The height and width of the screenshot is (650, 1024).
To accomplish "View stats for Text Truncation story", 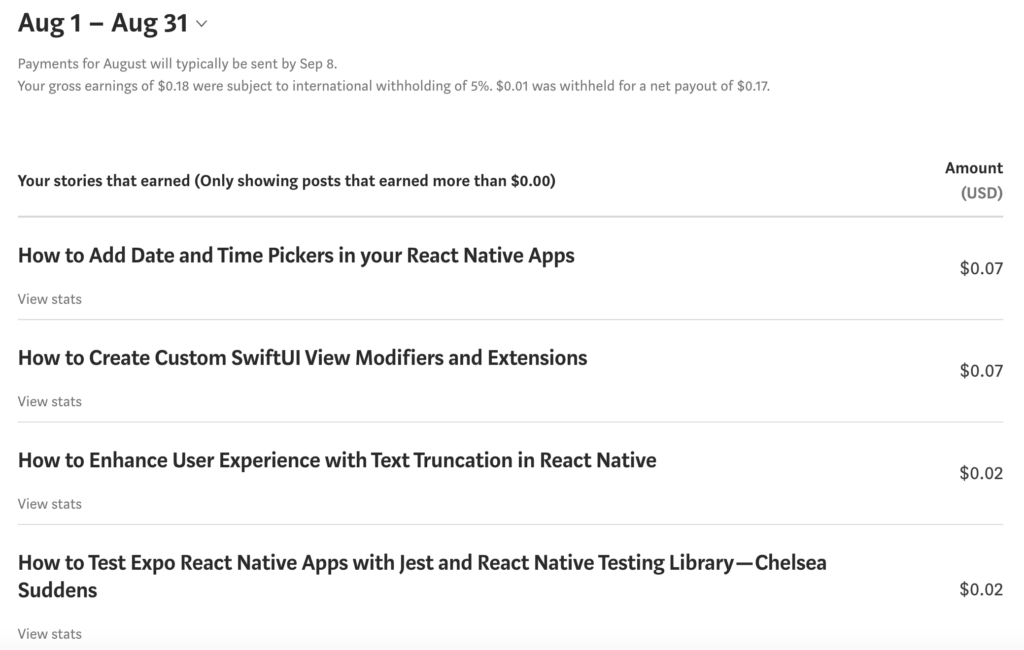I will point(50,504).
